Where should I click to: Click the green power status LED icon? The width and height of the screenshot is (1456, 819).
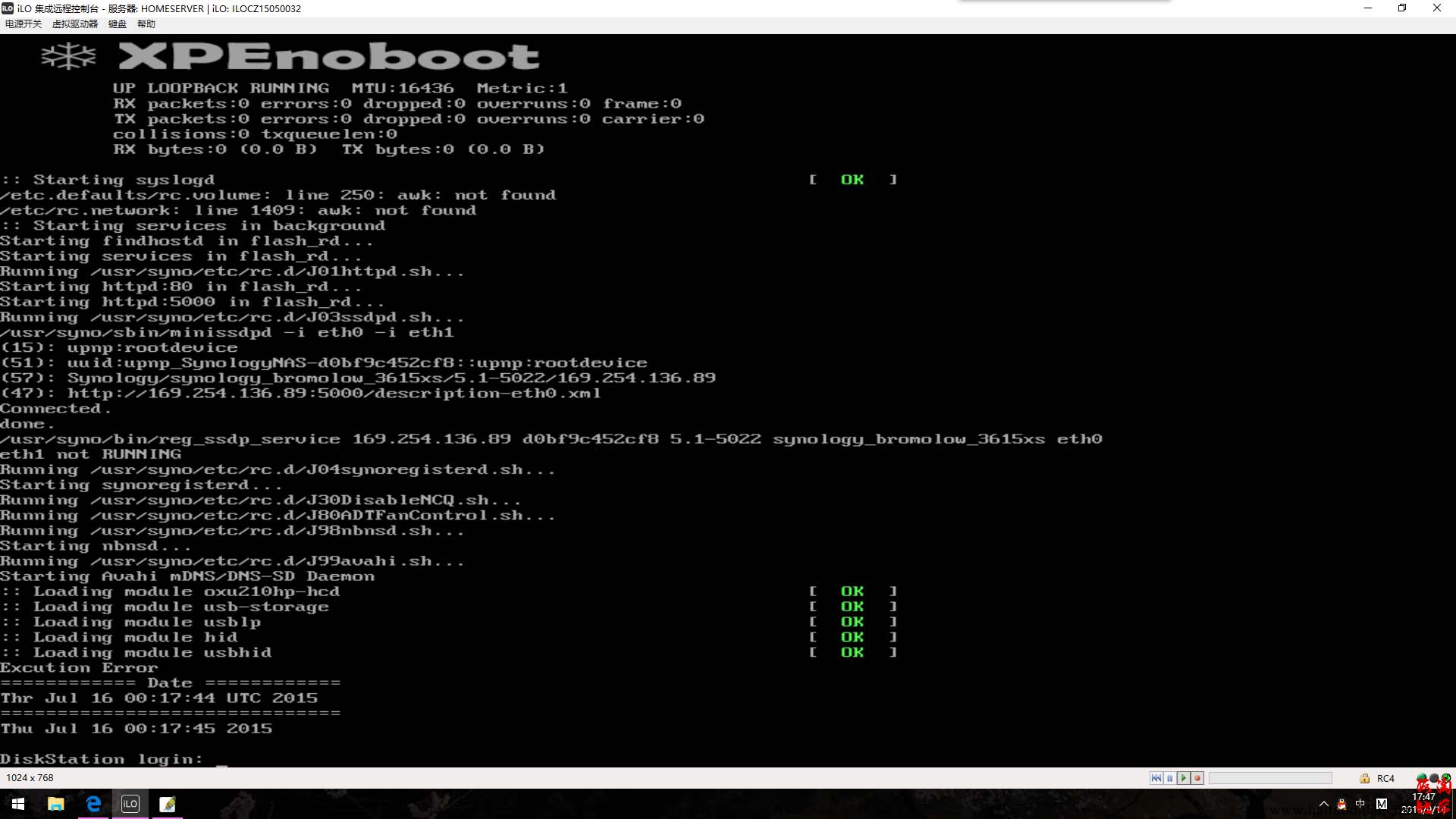click(x=1446, y=778)
